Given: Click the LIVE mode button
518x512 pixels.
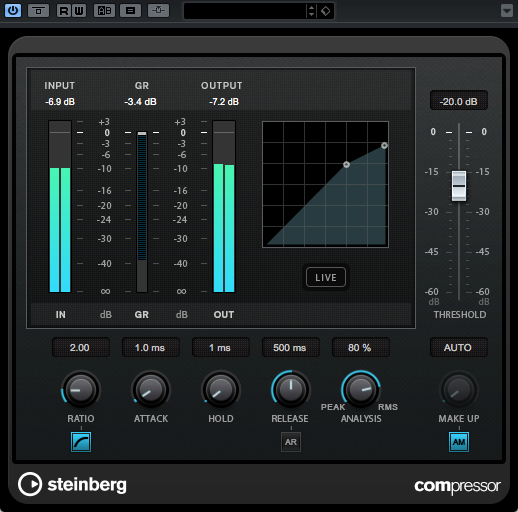Looking at the screenshot, I should tap(326, 277).
